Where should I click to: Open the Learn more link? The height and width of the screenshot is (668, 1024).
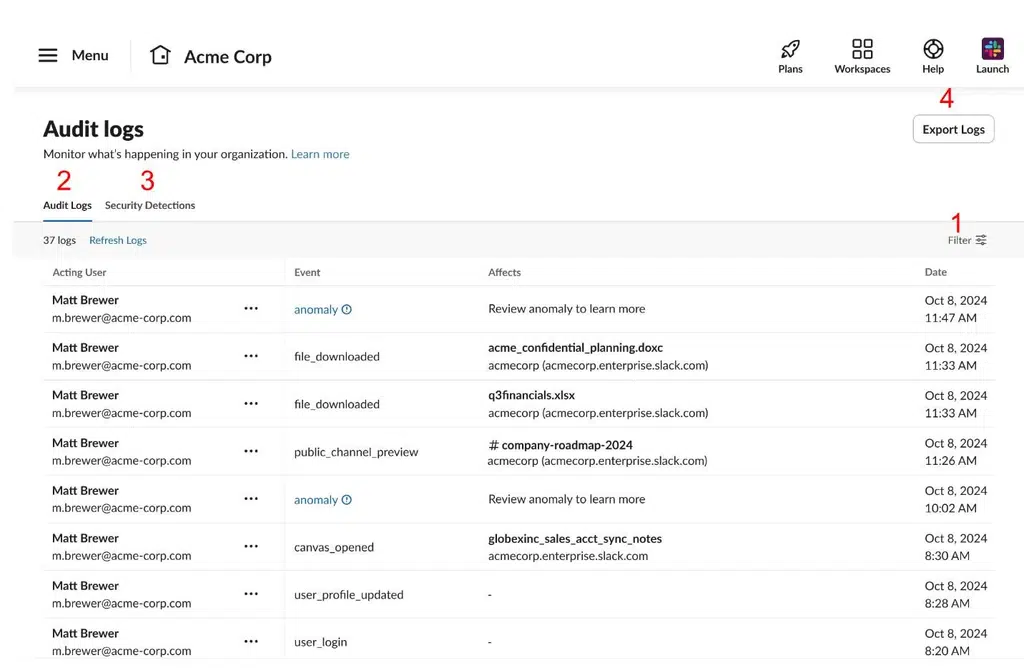coord(320,154)
